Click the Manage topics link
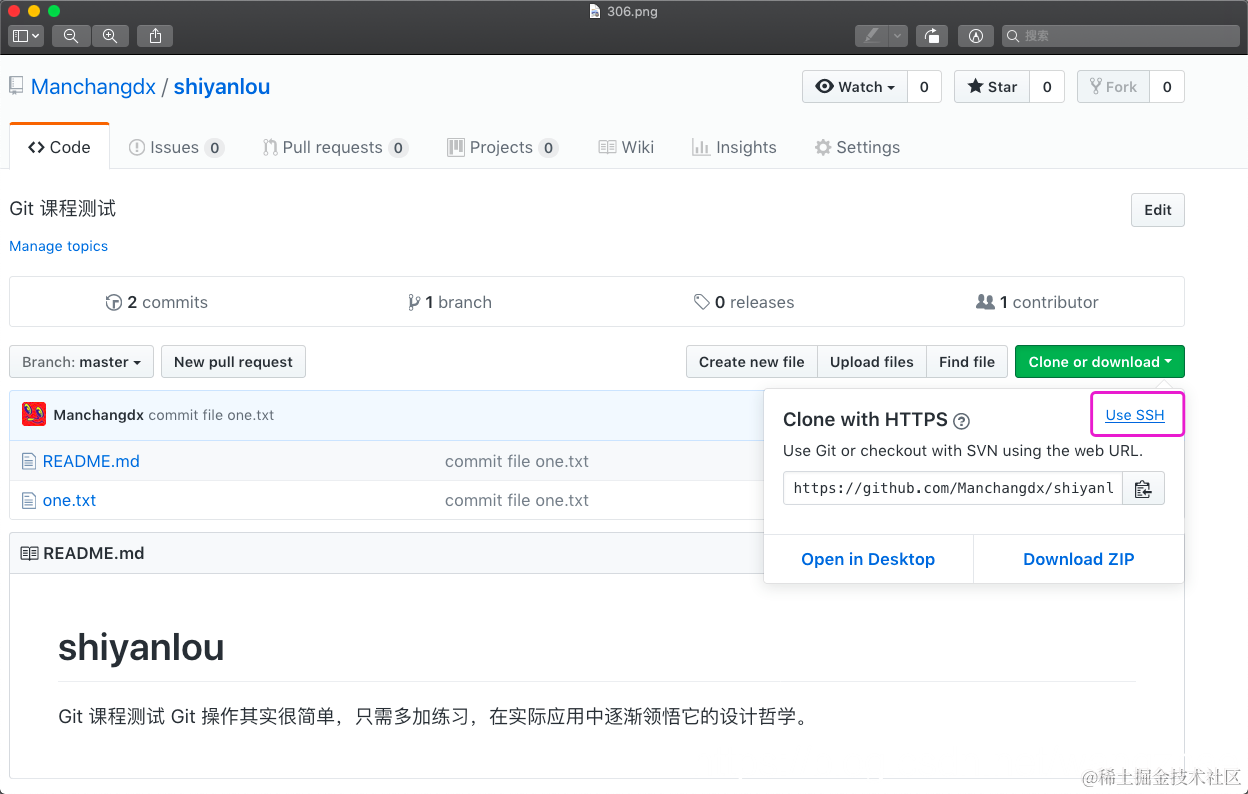 click(58, 246)
